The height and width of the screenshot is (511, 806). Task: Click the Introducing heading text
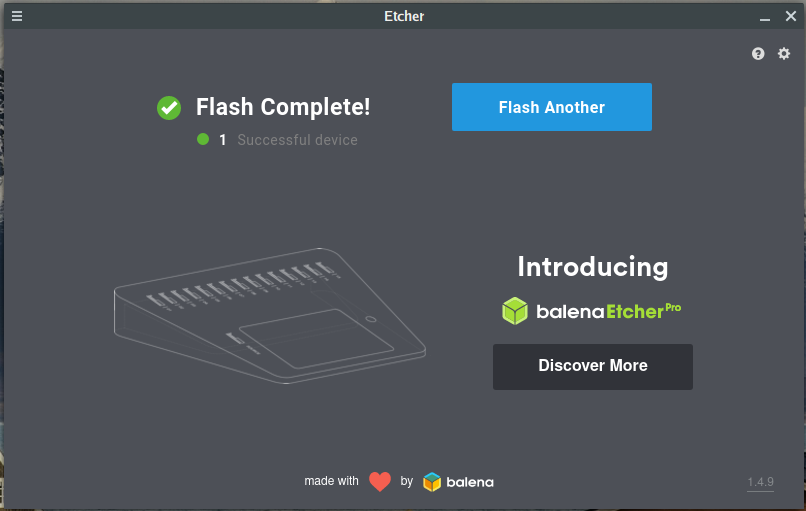pos(592,267)
